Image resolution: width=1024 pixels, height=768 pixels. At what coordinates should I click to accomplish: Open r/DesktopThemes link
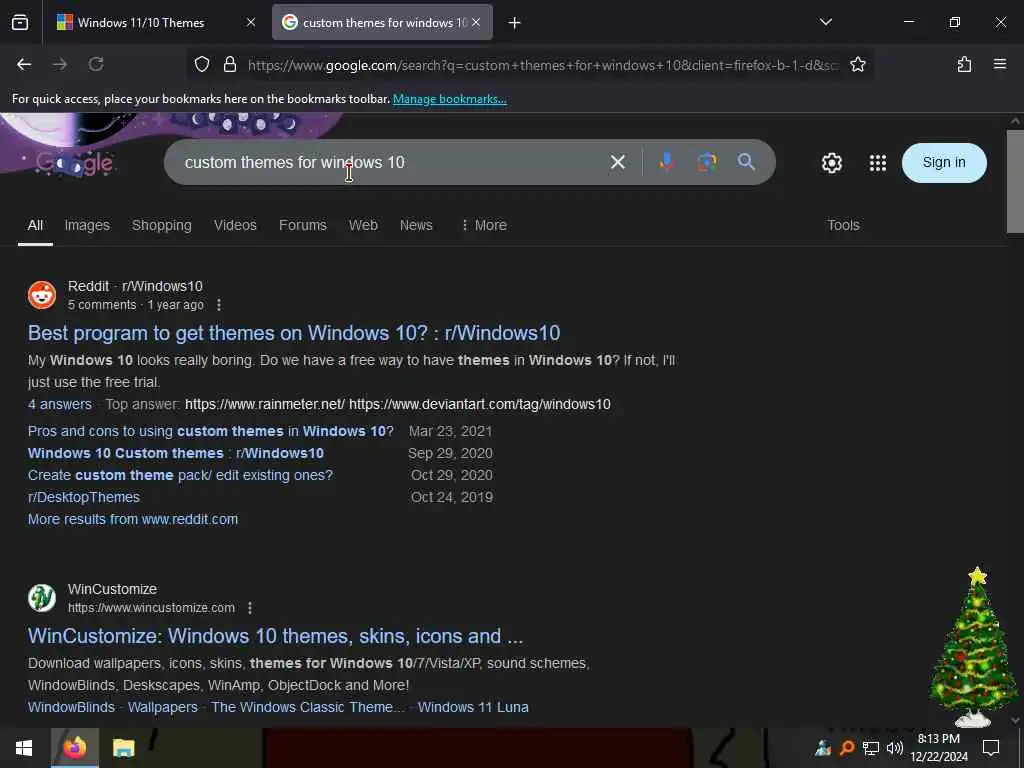pos(84,498)
